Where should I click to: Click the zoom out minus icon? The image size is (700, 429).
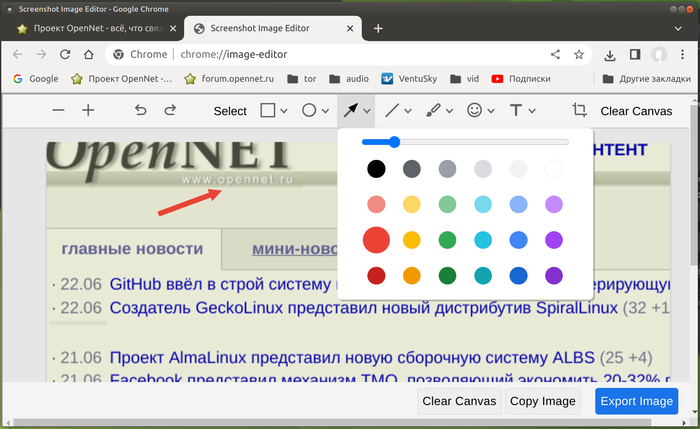tap(59, 111)
